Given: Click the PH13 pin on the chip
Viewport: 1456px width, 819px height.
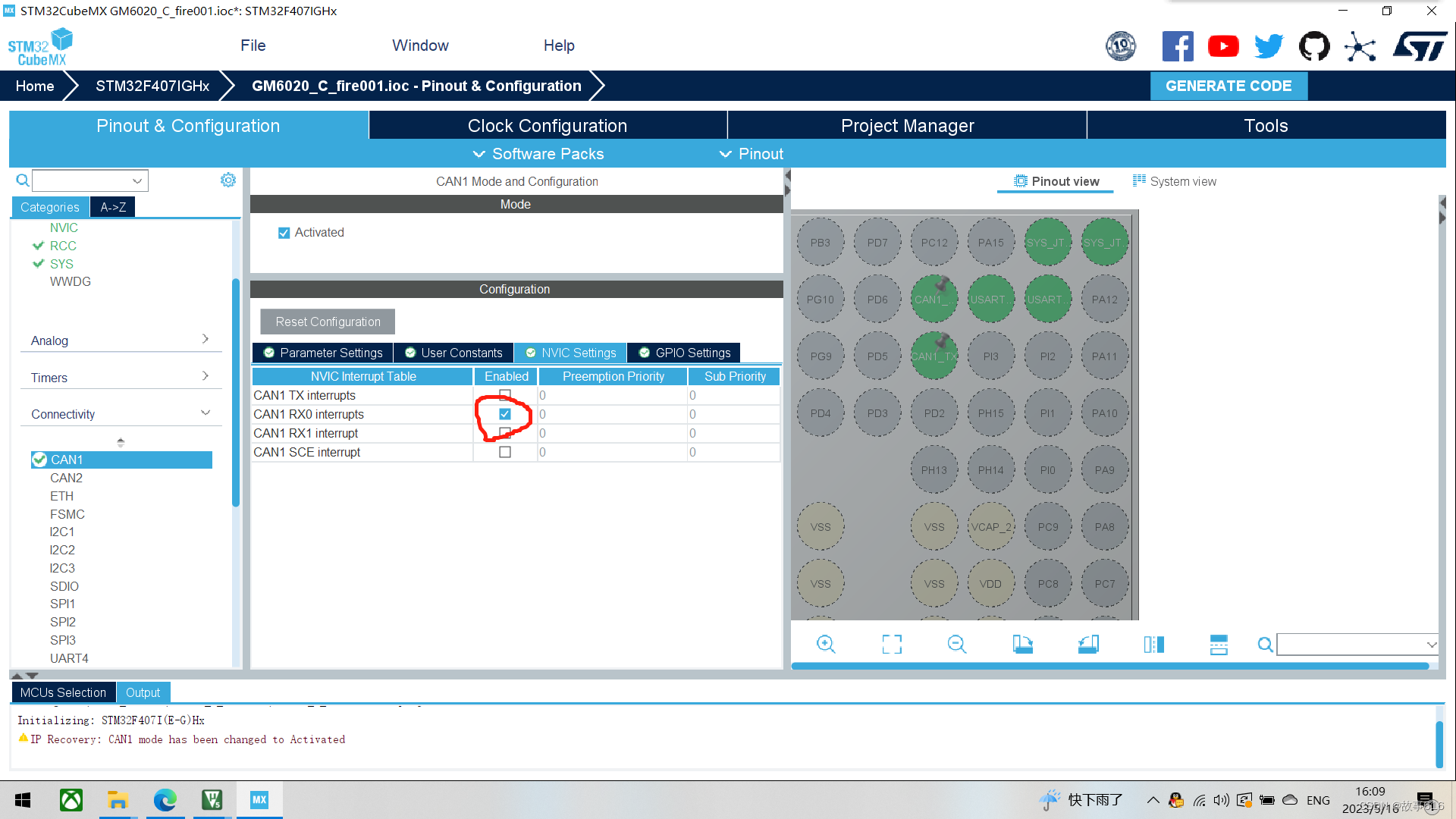Looking at the screenshot, I should click(x=934, y=470).
